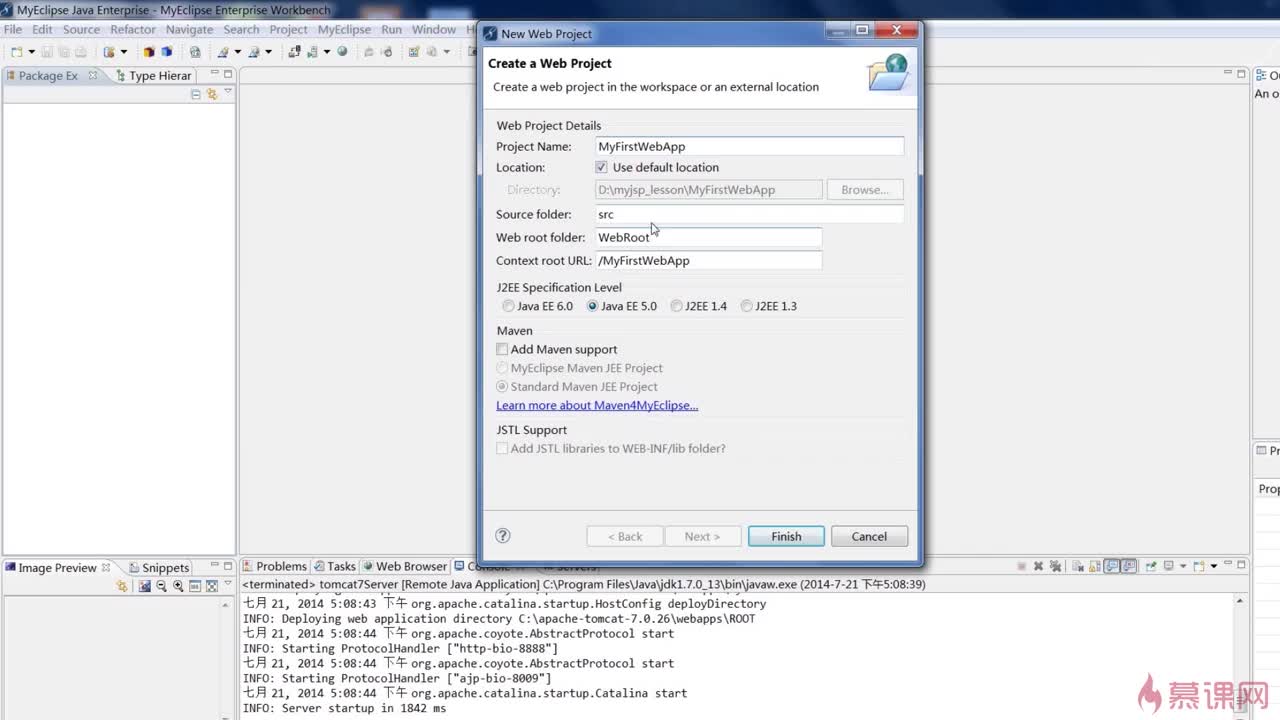Click Open Console icon
The width and height of the screenshot is (1280, 720).
pyautogui.click(x=1199, y=566)
